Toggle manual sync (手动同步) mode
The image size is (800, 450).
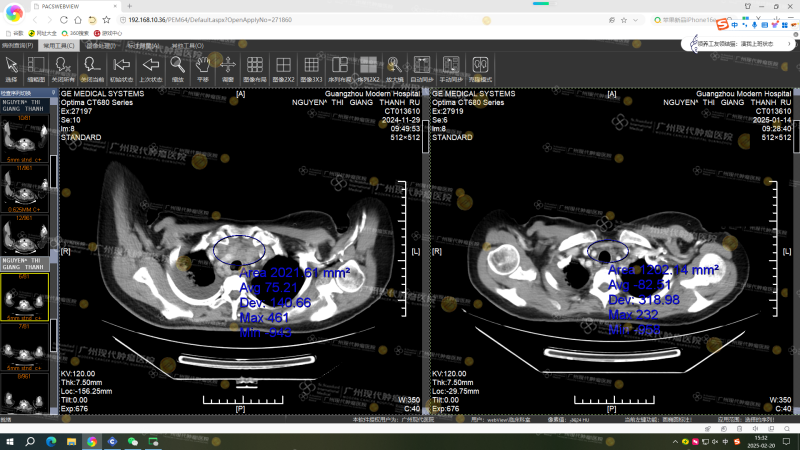pyautogui.click(x=453, y=66)
